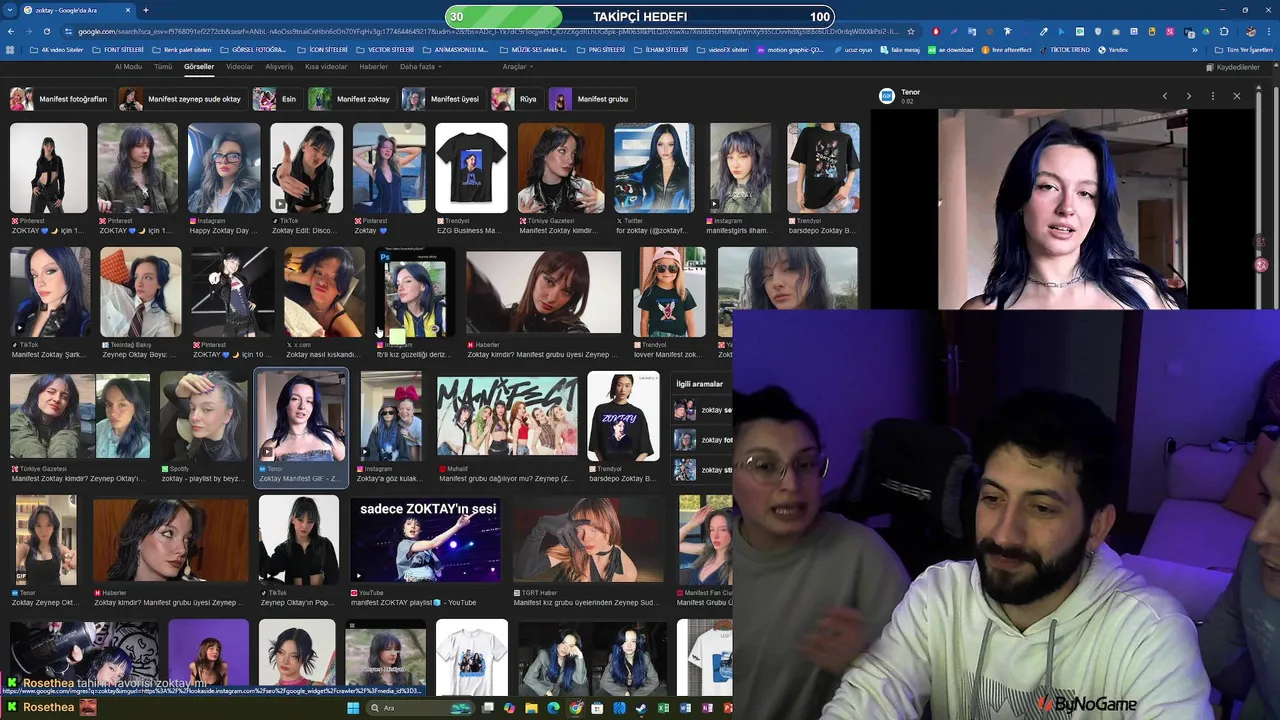
Task: Open Excel from the taskbar
Action: click(x=663, y=708)
